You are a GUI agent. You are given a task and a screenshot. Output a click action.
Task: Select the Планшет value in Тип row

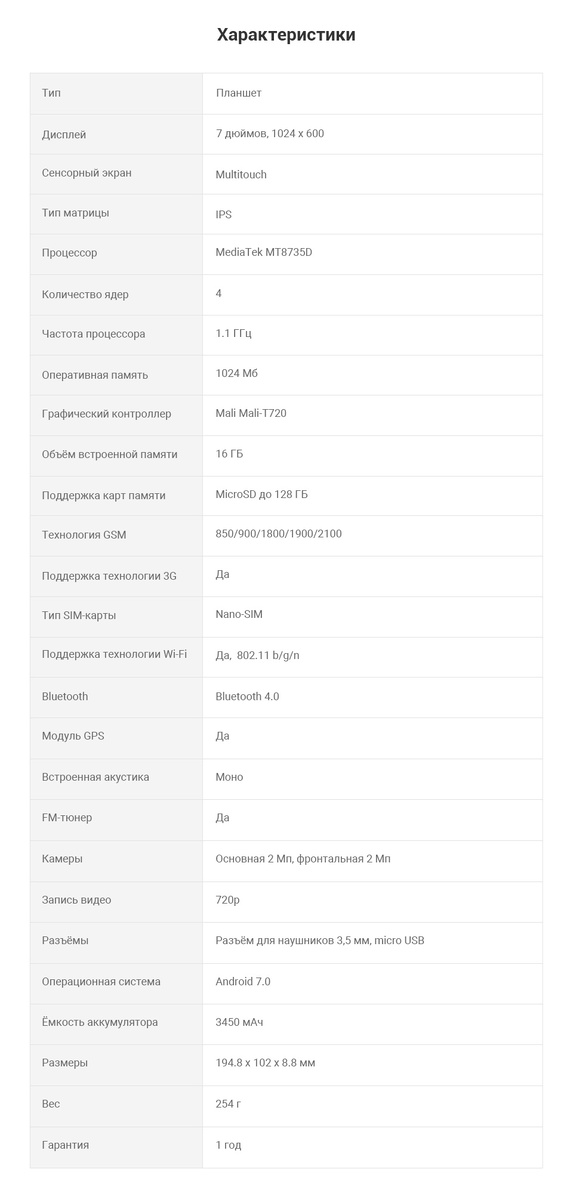pos(239,93)
